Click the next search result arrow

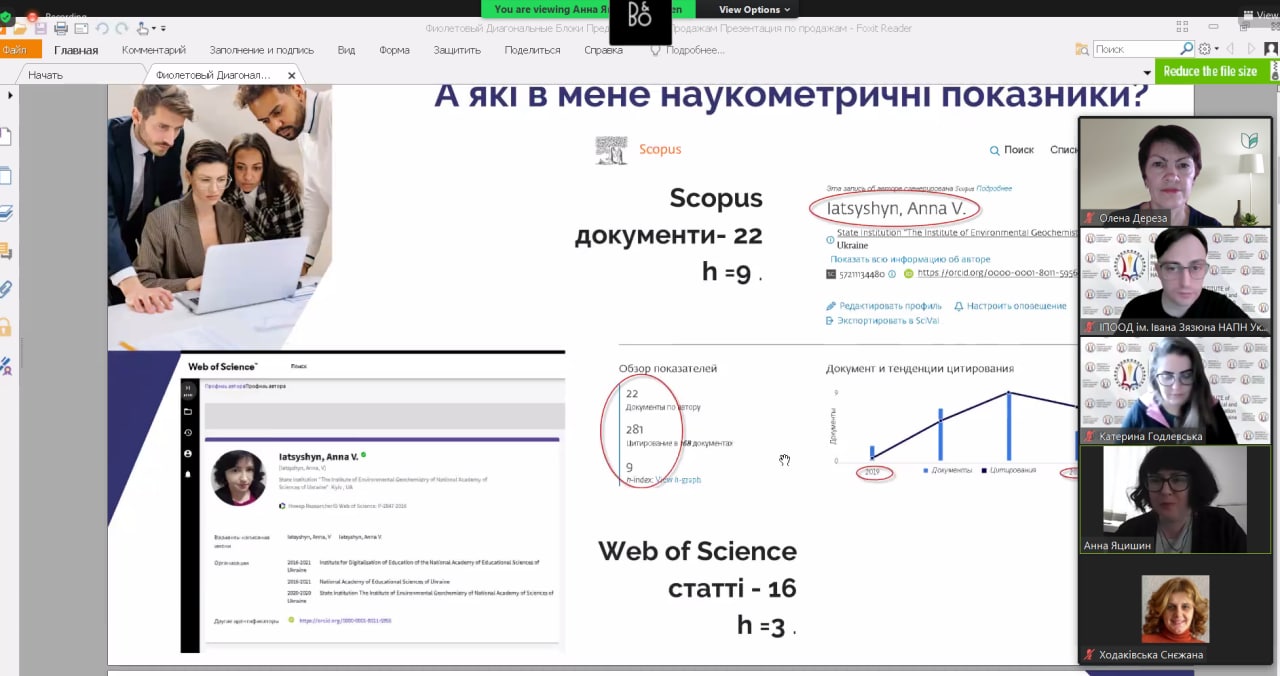tap(1250, 49)
